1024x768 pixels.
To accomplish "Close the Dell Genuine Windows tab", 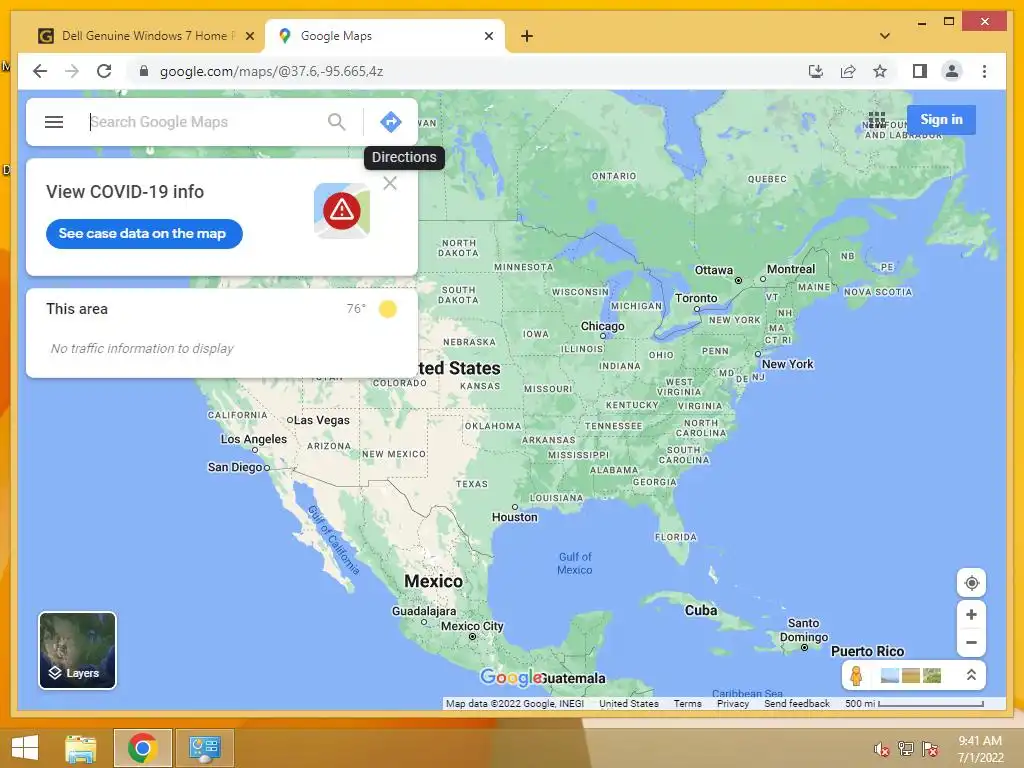I will 249,36.
